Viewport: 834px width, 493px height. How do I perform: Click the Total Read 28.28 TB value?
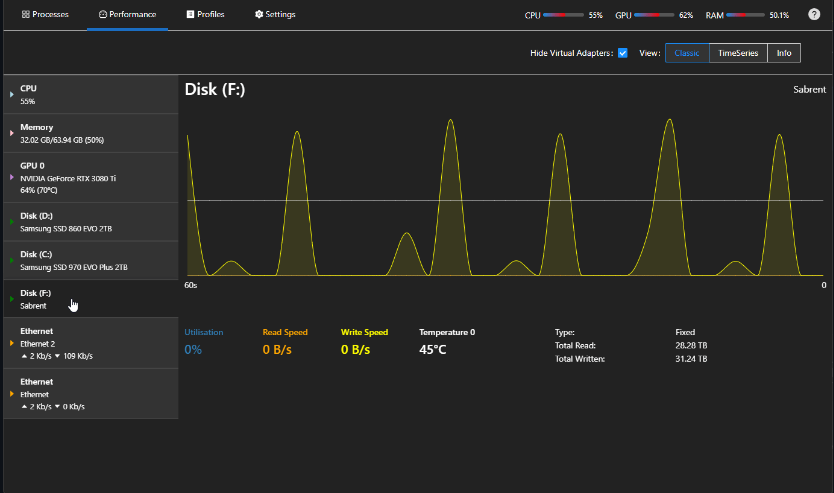tap(691, 346)
